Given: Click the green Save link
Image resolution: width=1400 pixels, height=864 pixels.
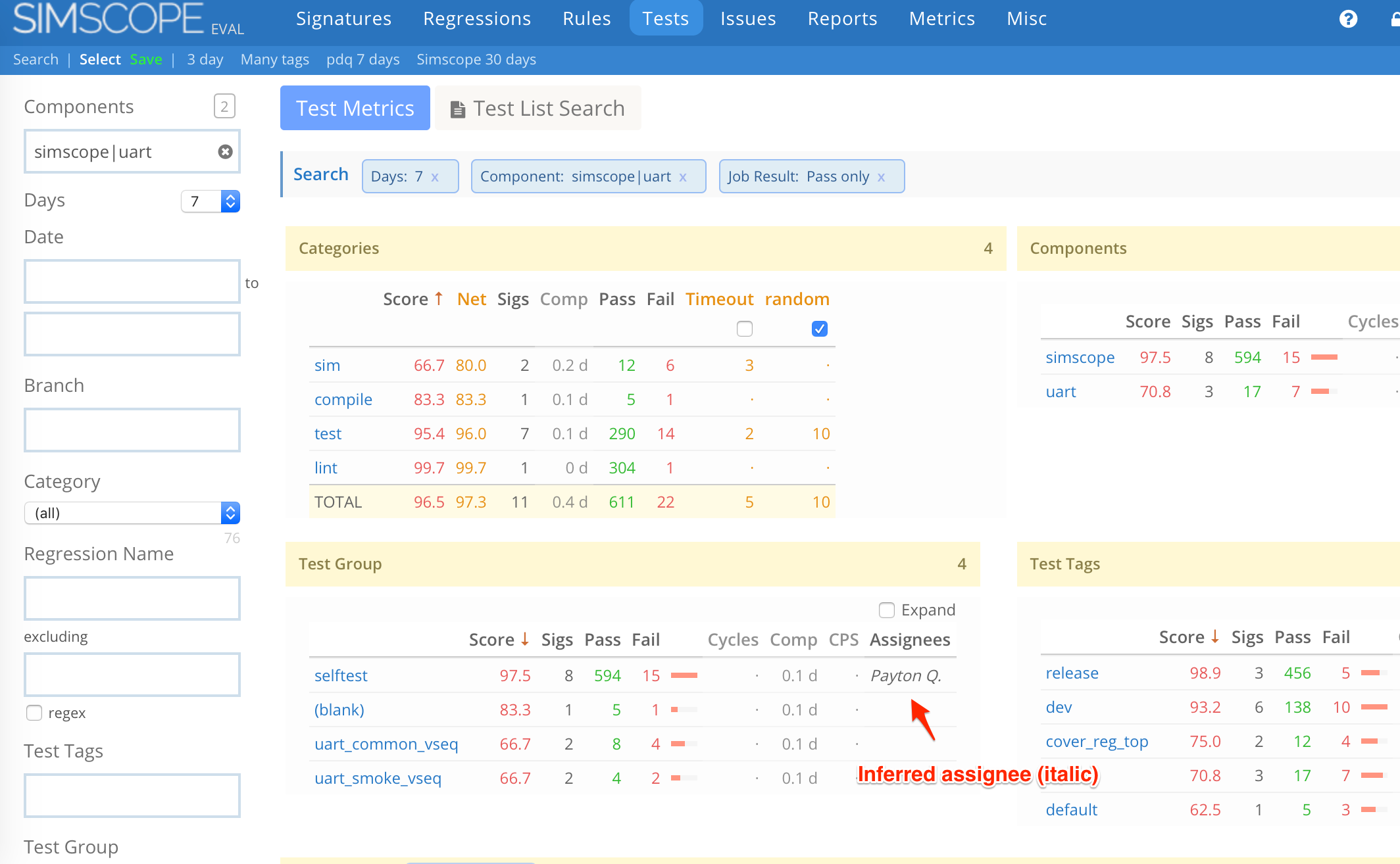Looking at the screenshot, I should click(146, 59).
